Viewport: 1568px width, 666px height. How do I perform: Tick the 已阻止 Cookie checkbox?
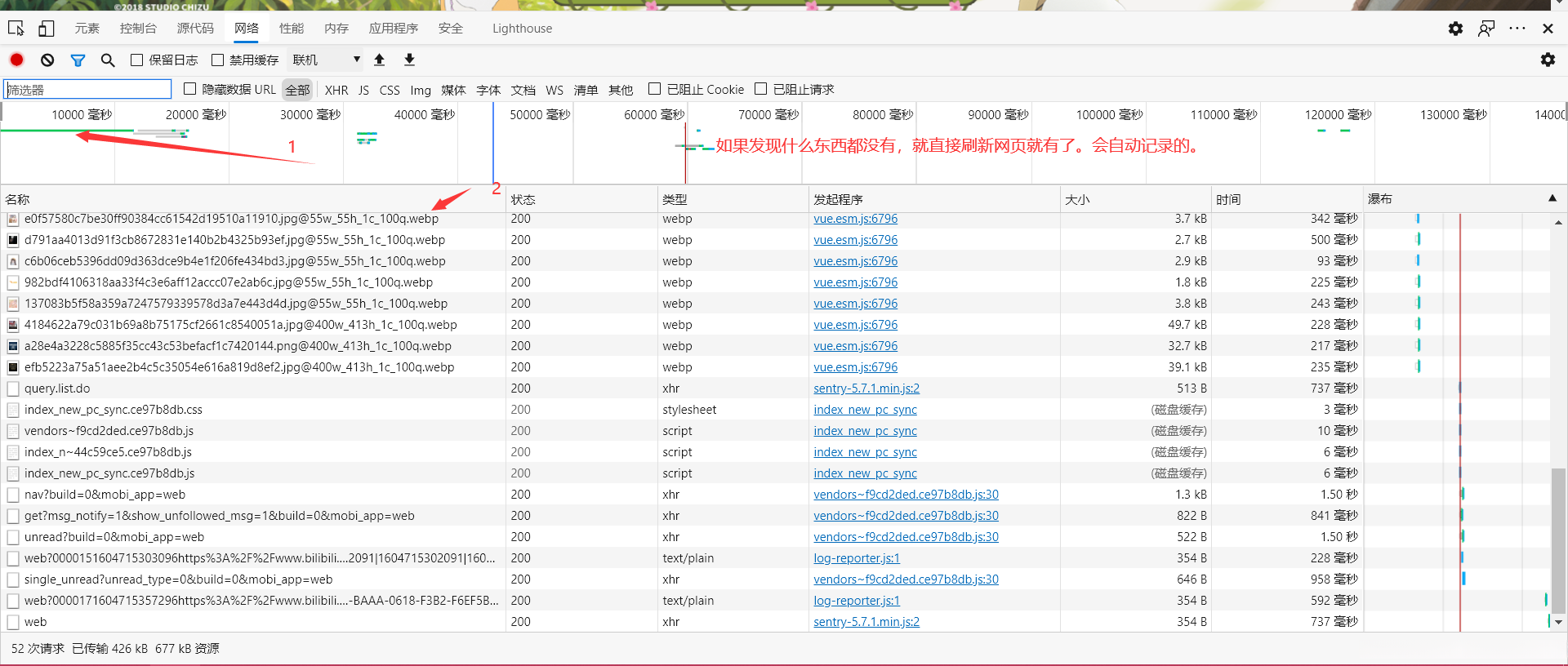coord(654,89)
